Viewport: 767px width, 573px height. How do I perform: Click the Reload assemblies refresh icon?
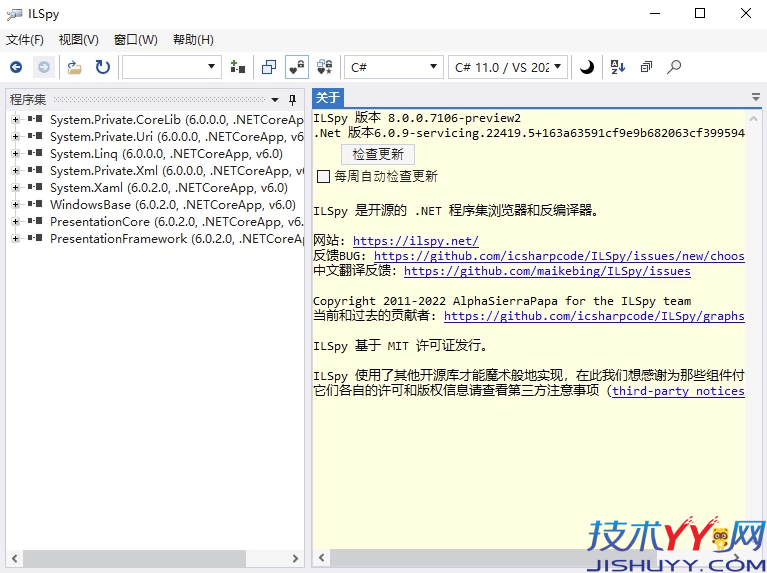tap(103, 67)
